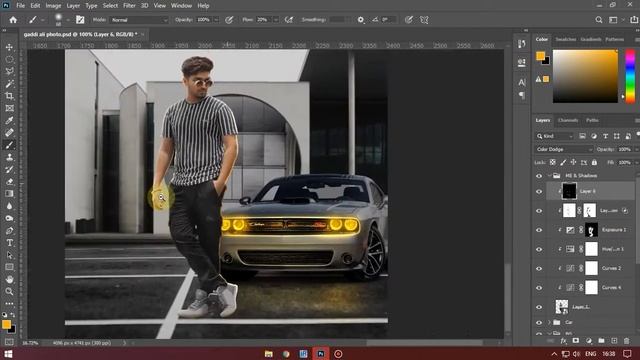Switch to the Channels tab

pos(568,120)
